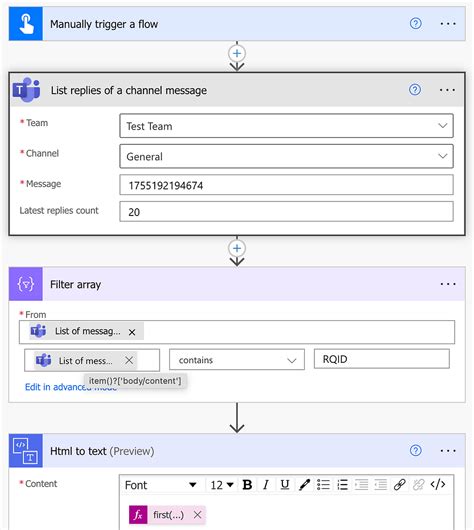
Task: Switch to code view in Content editor
Action: tap(438, 485)
